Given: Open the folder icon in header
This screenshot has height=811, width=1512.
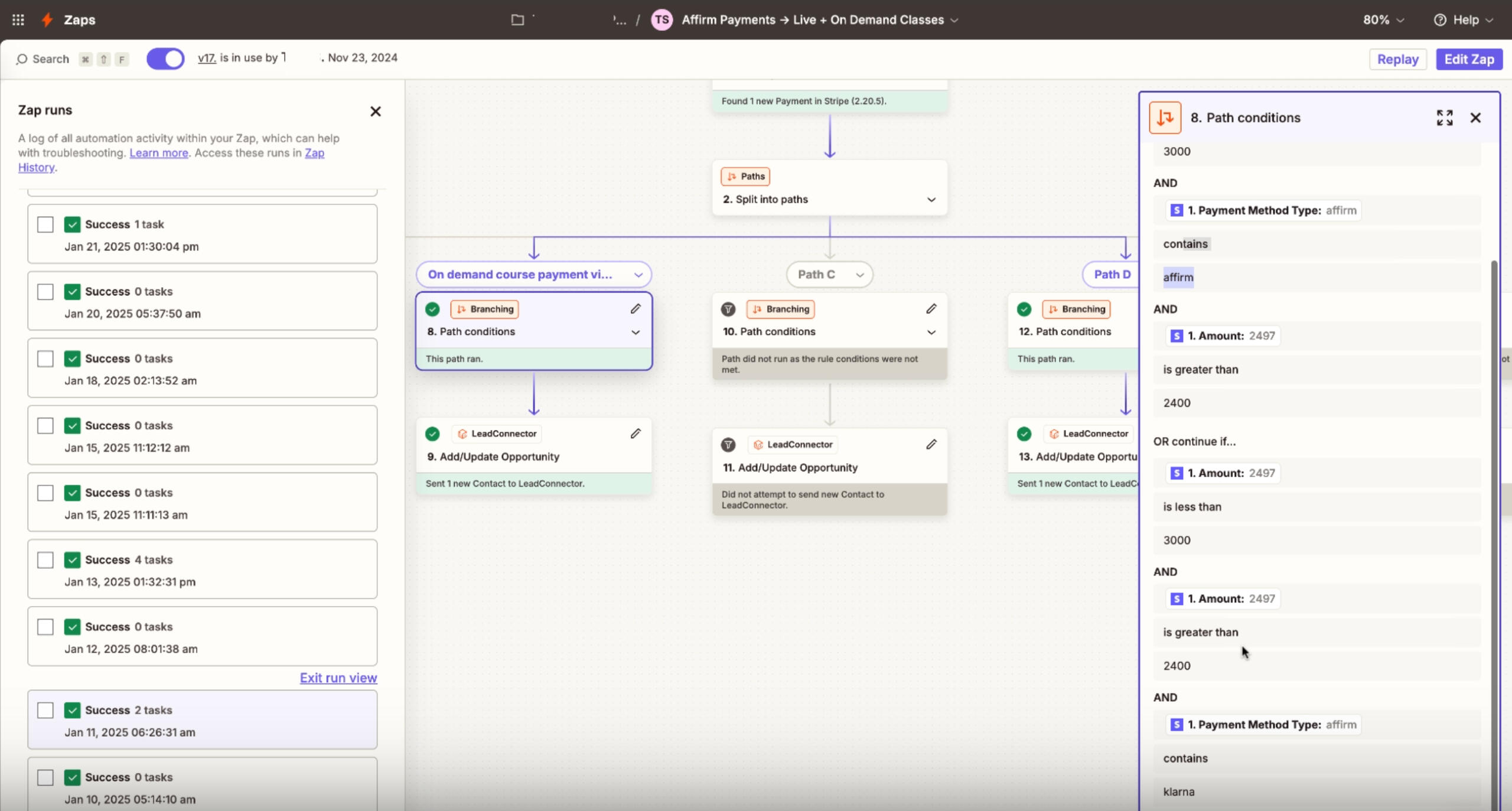Looking at the screenshot, I should pyautogui.click(x=517, y=19).
